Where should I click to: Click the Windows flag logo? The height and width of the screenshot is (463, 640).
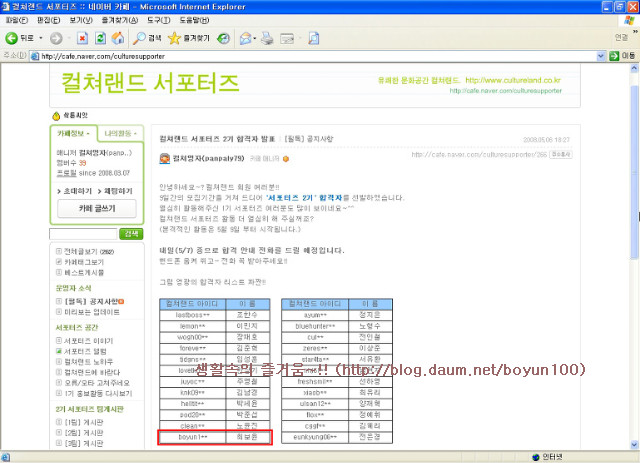[x=629, y=20]
